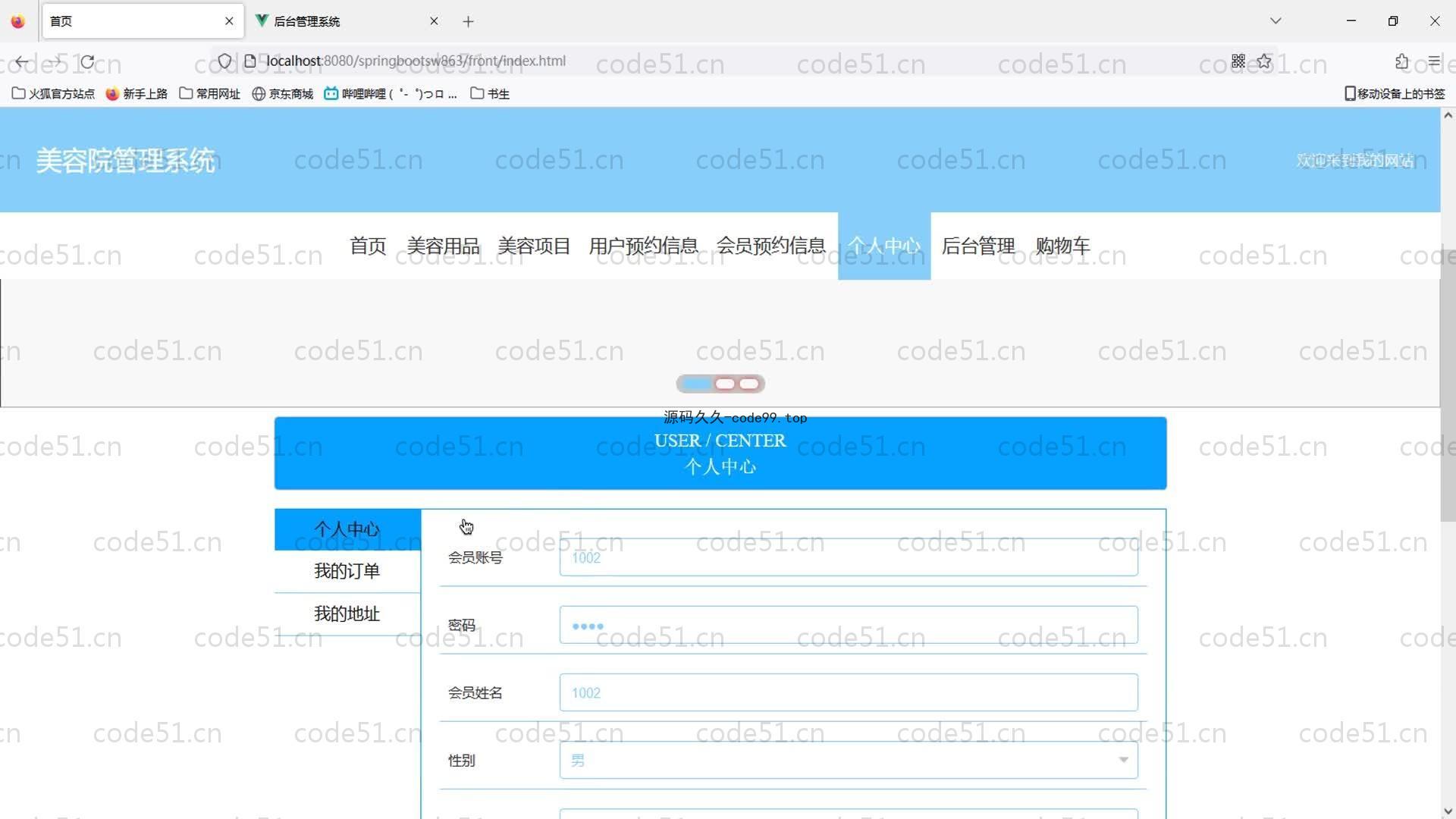Open 美容用品 navigation item
1456x819 pixels.
[443, 246]
